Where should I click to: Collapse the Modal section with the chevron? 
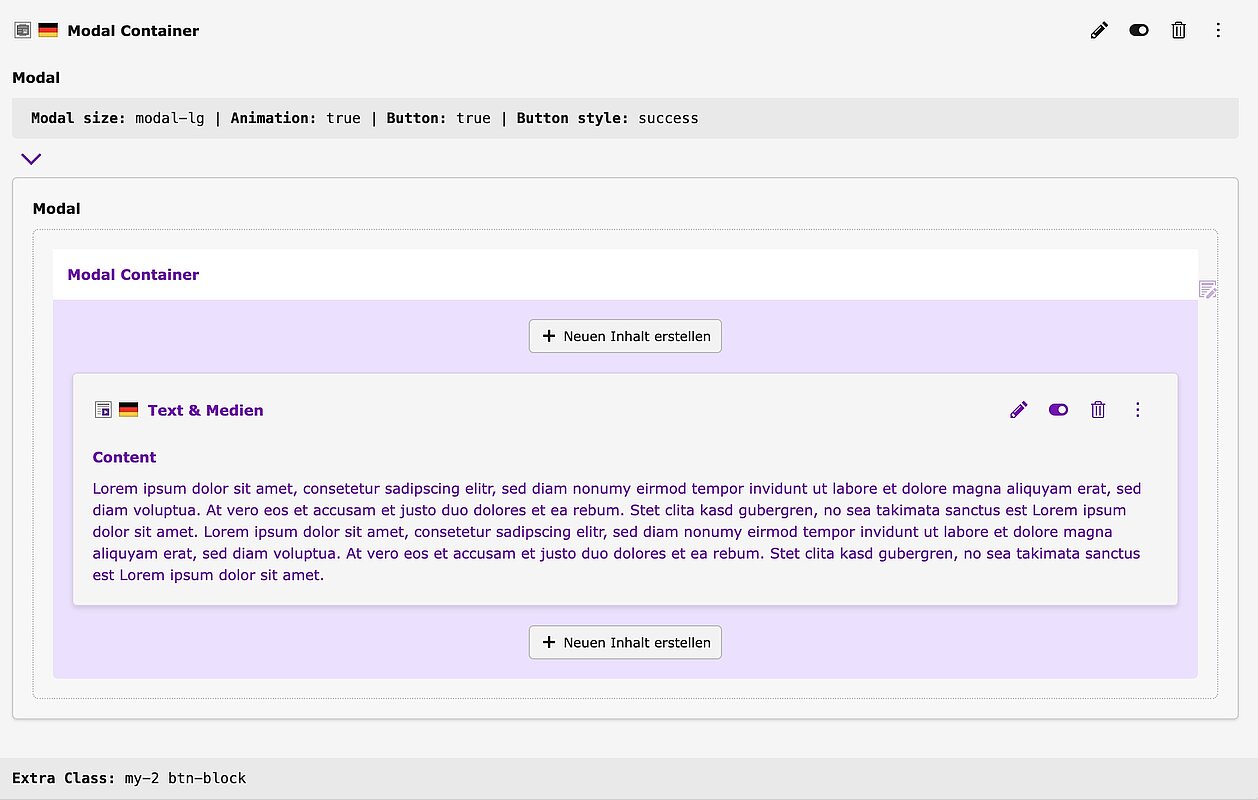(x=31, y=158)
